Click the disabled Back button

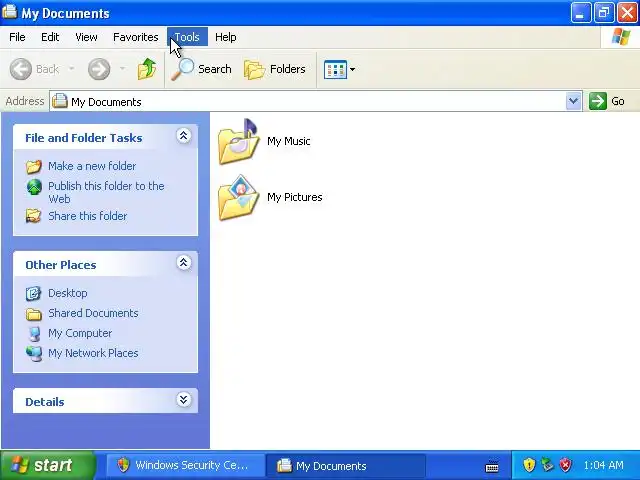click(x=34, y=69)
